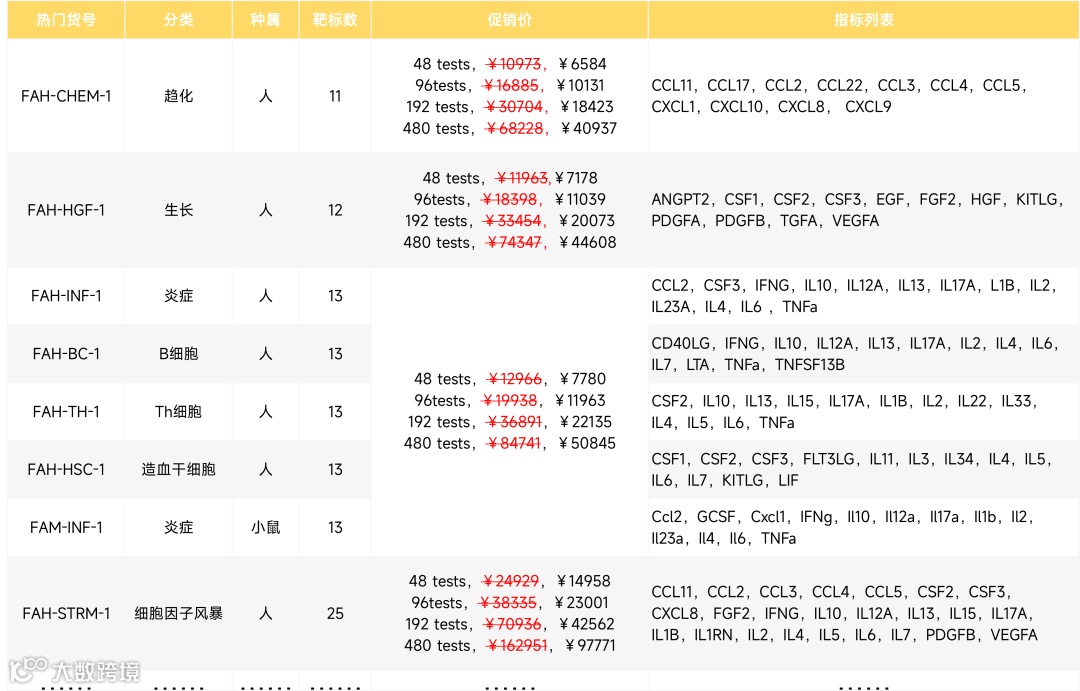Click the 趋化 category cell
This screenshot has height=691, width=1080.
click(178, 96)
